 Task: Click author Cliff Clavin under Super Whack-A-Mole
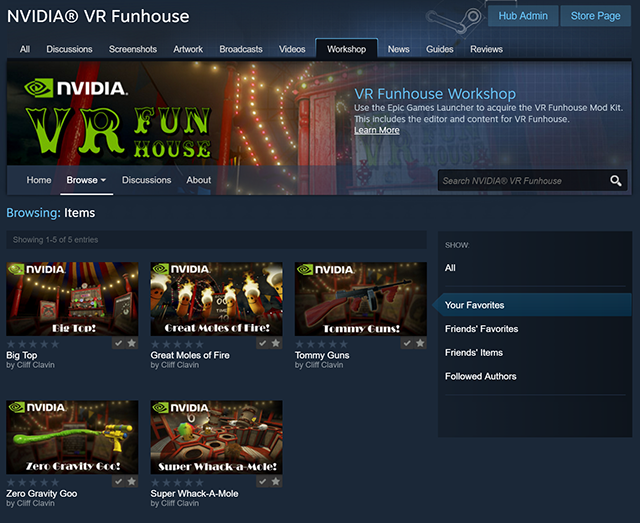coord(180,503)
